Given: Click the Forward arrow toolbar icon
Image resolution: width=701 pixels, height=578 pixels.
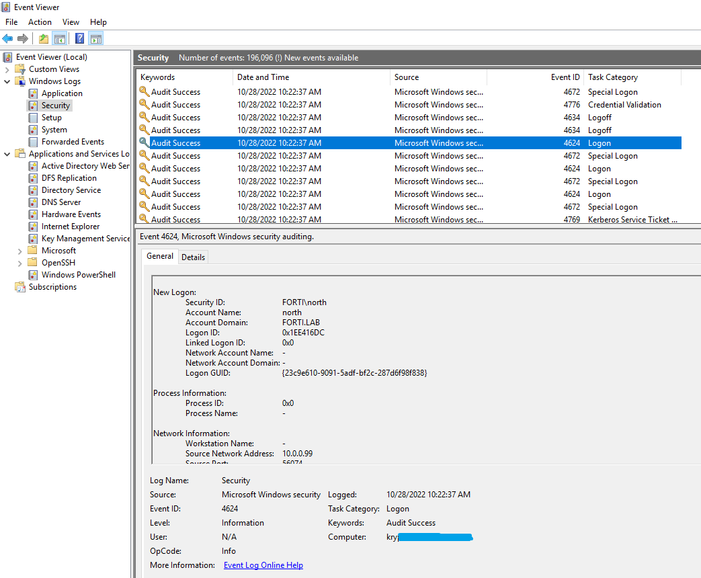Looking at the screenshot, I should (x=23, y=39).
